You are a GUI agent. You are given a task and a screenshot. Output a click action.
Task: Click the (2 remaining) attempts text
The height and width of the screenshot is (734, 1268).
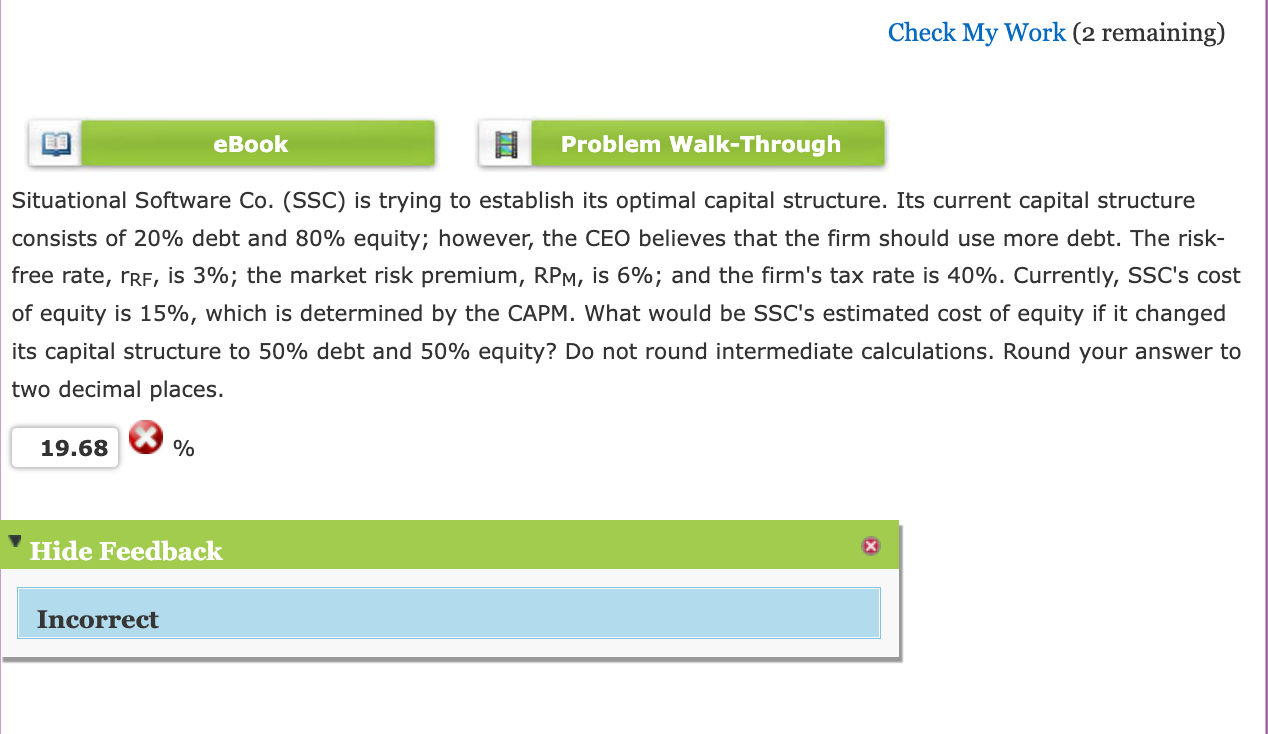click(1148, 33)
